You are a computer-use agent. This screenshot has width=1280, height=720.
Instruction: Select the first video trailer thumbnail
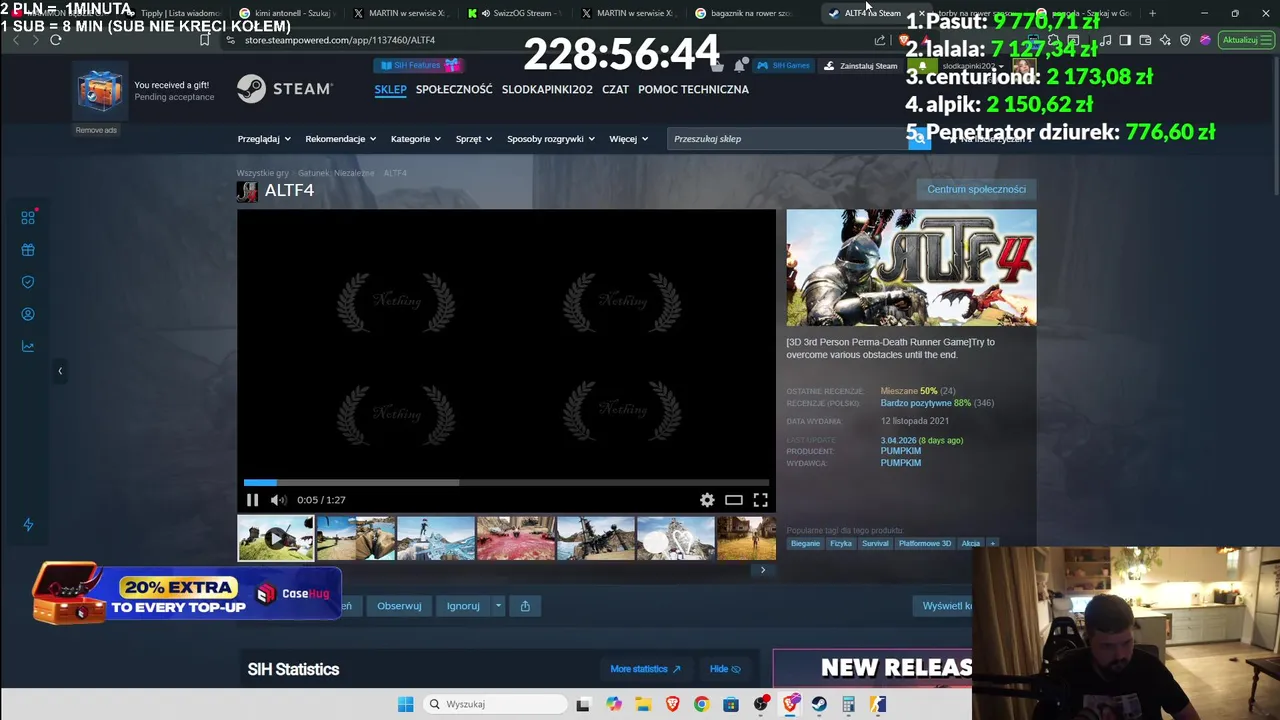point(275,538)
